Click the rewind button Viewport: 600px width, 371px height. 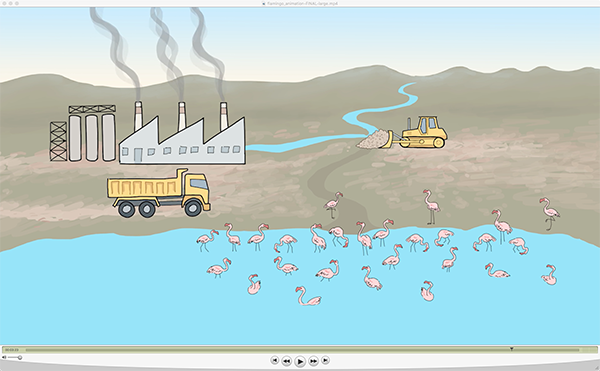click(x=286, y=361)
